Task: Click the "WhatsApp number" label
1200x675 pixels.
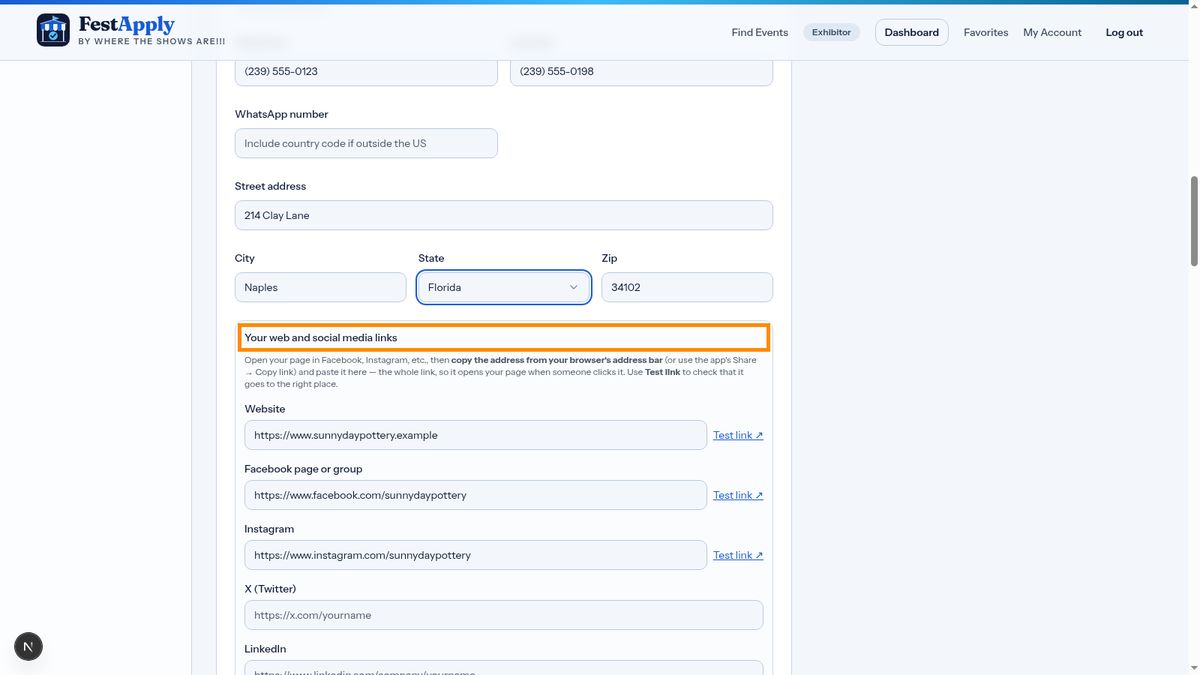Action: tap(282, 114)
